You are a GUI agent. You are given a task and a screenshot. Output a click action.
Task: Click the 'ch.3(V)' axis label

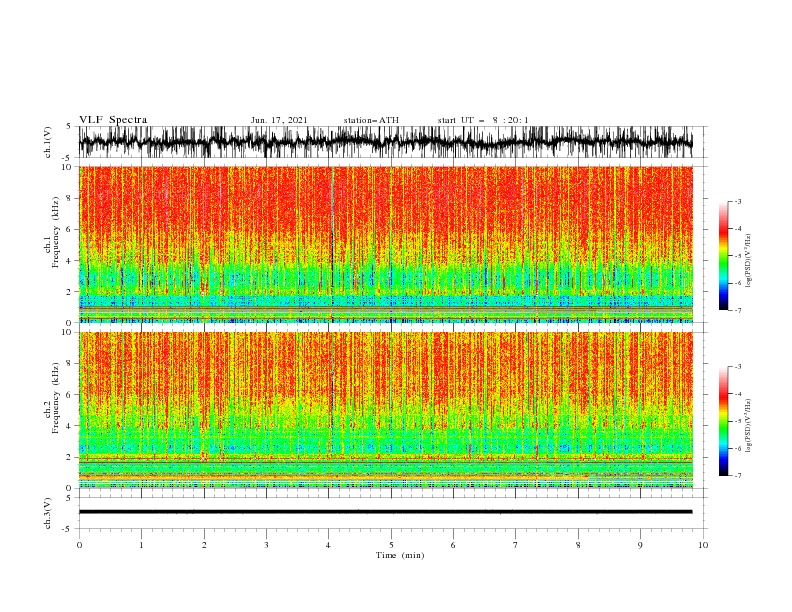48,513
